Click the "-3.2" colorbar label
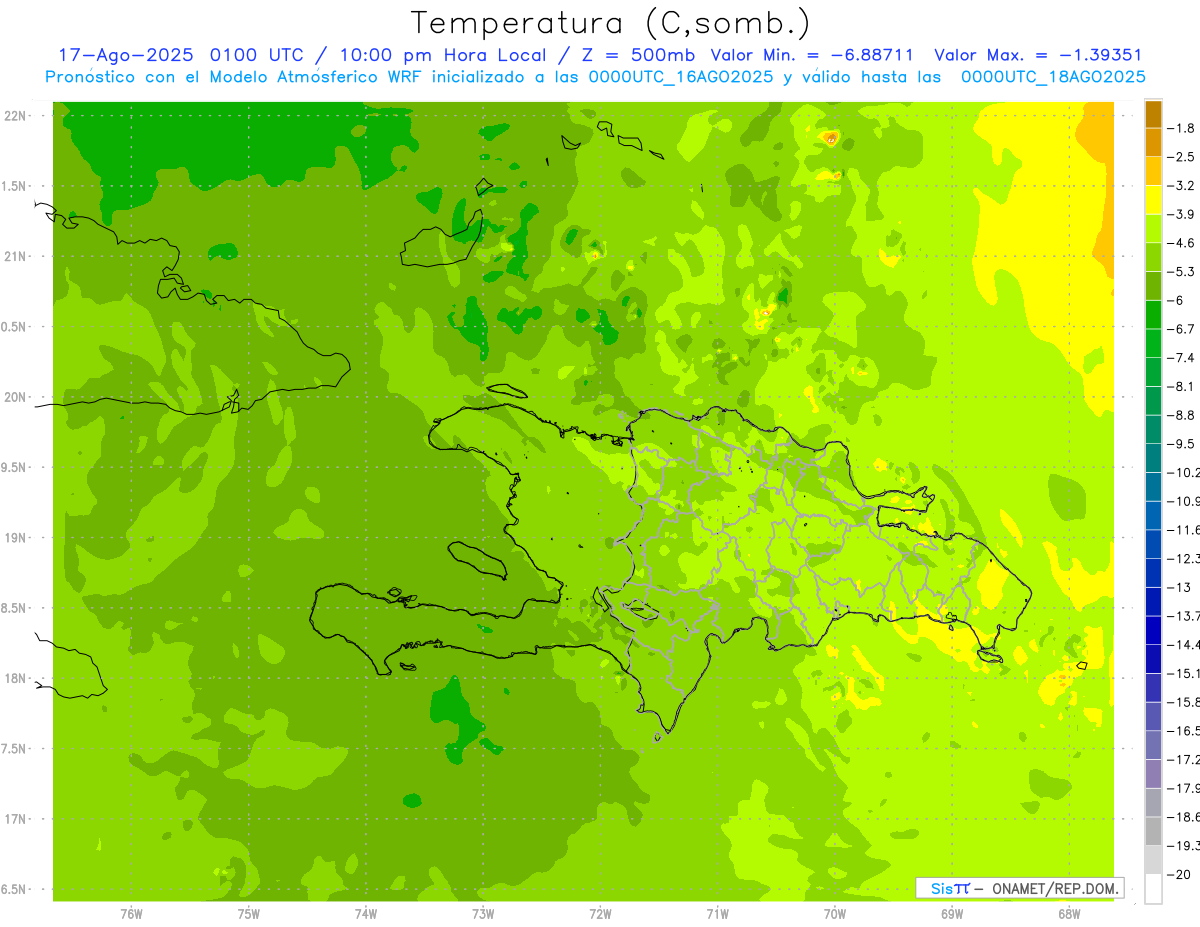This screenshot has height=927, width=1200. [x=1183, y=185]
